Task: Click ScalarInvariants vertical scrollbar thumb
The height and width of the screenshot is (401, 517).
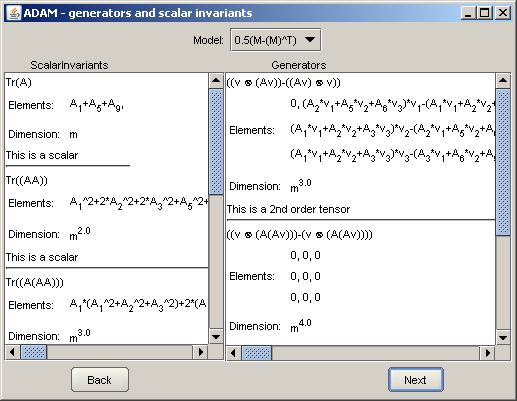Action: 216,141
